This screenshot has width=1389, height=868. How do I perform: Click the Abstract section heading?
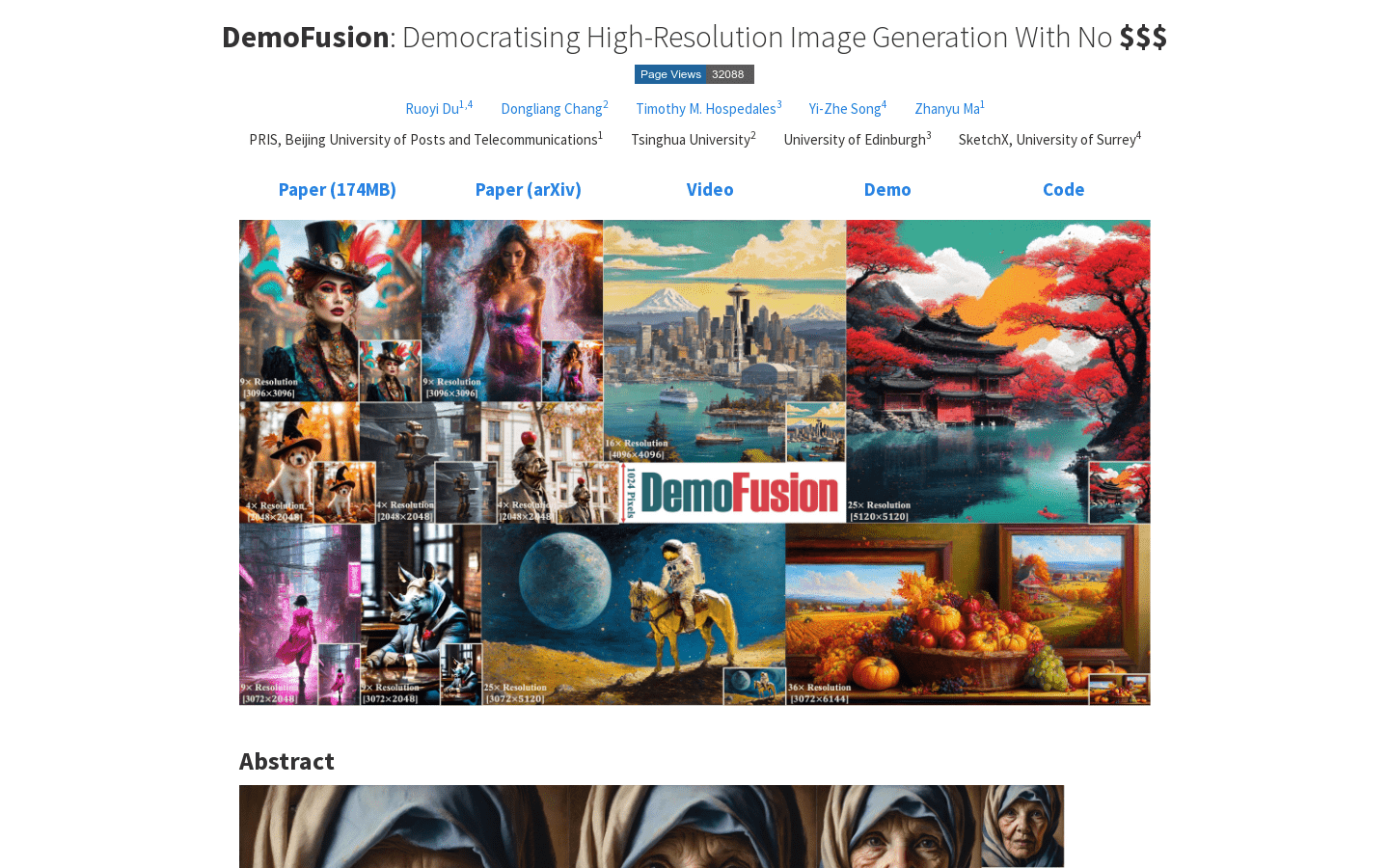pos(286,762)
